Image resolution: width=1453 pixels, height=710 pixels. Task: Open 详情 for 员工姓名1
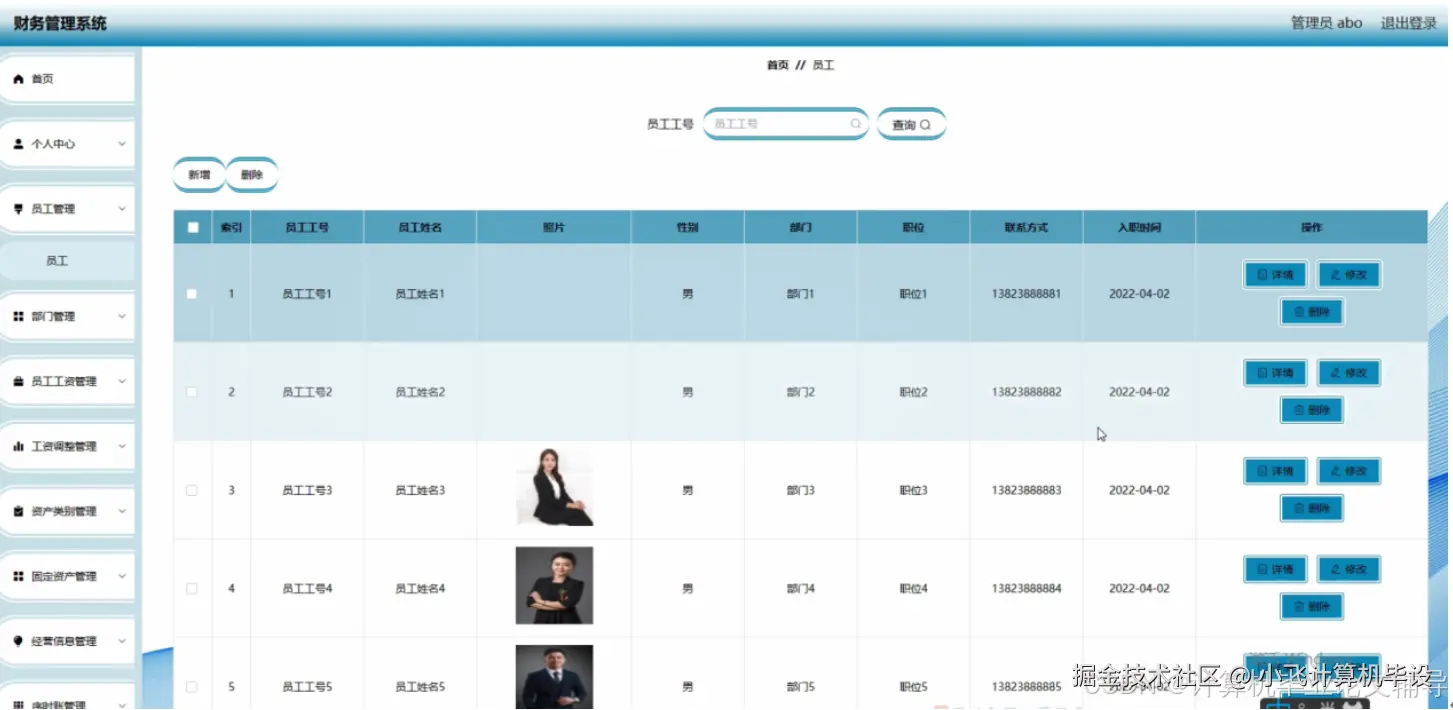pyautogui.click(x=1275, y=275)
